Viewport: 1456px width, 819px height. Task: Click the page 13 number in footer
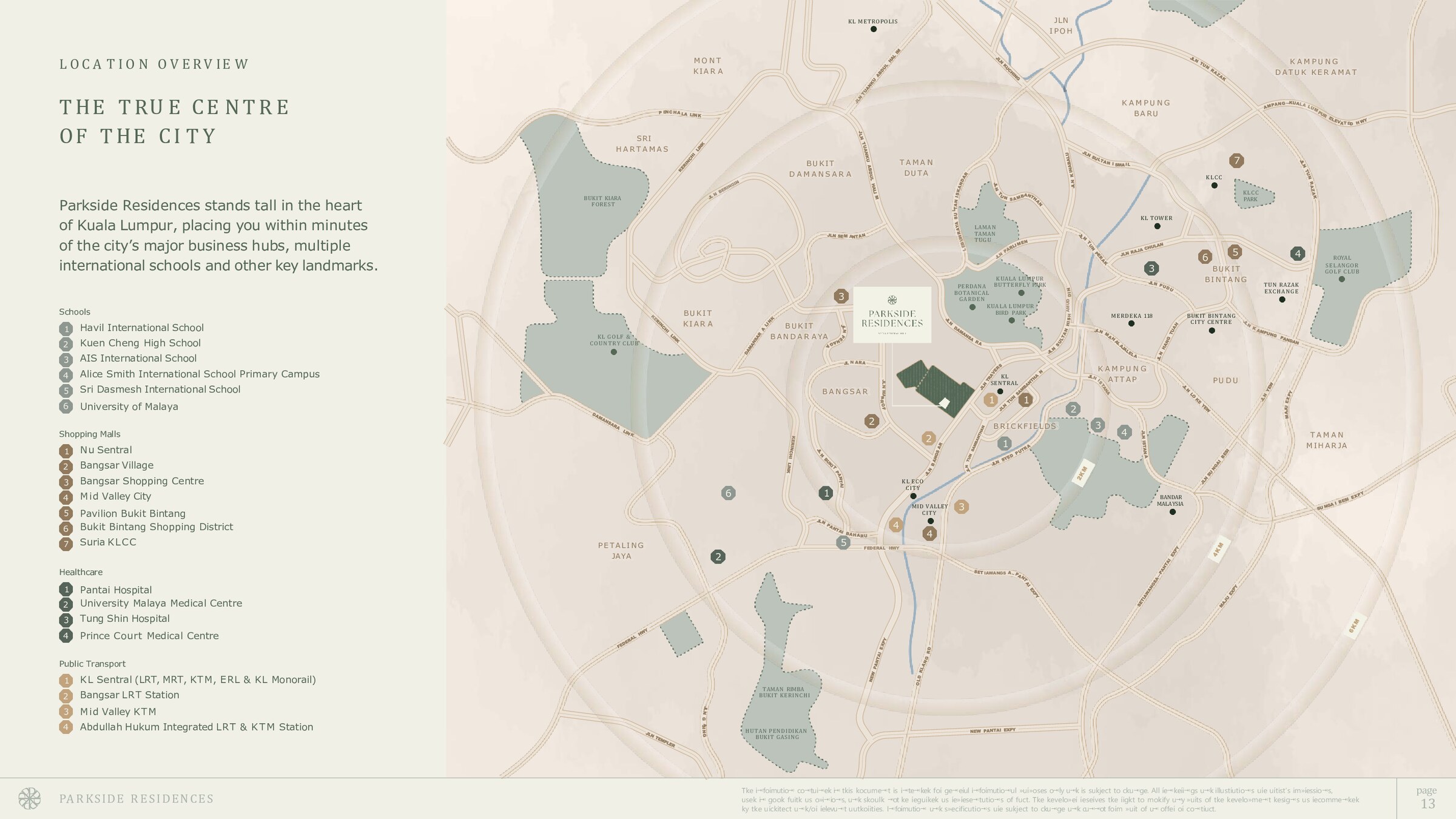pos(1428,804)
